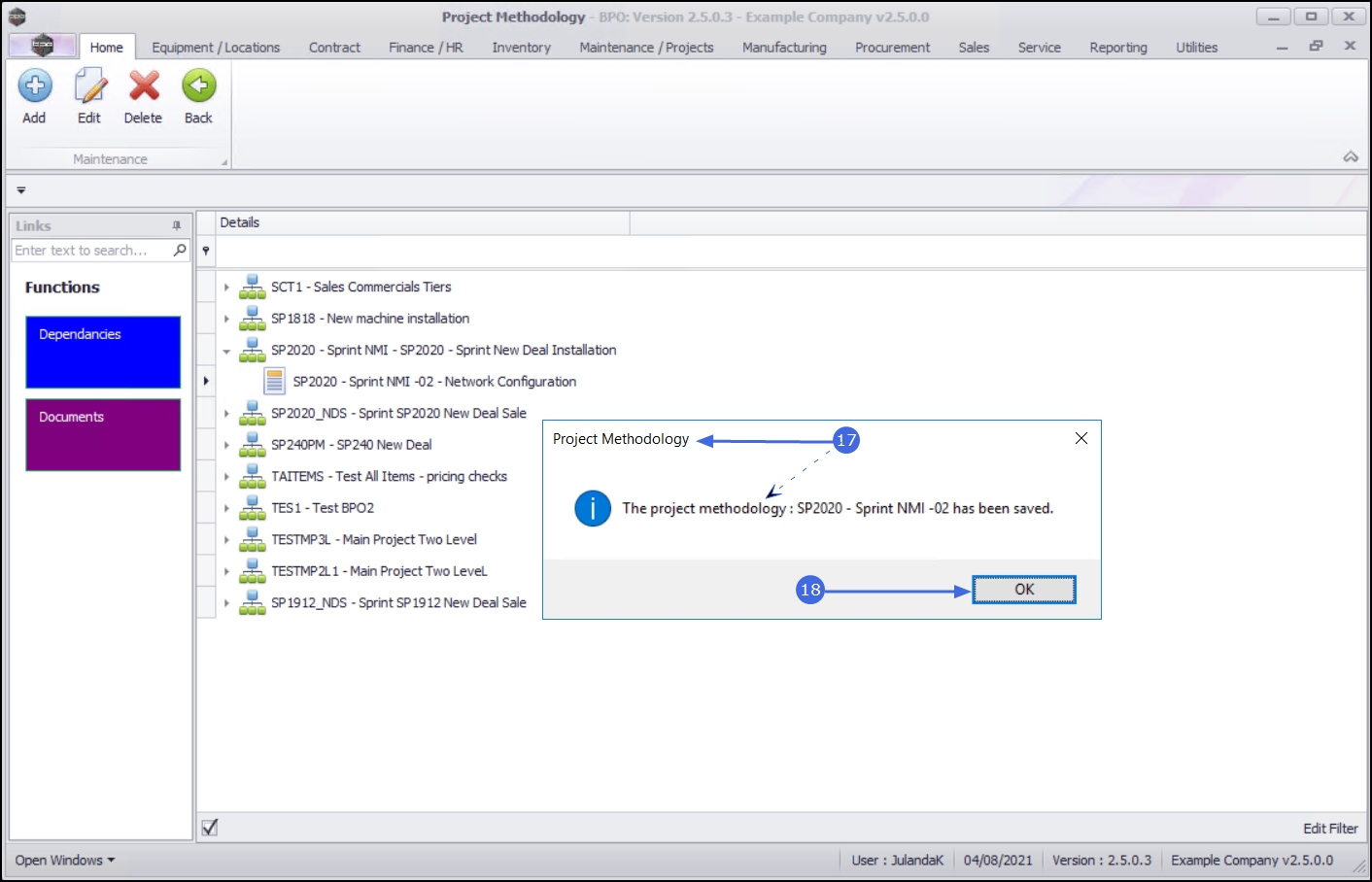Expand the TESTMP2L1 node
The width and height of the screenshot is (1372, 882).
[226, 572]
